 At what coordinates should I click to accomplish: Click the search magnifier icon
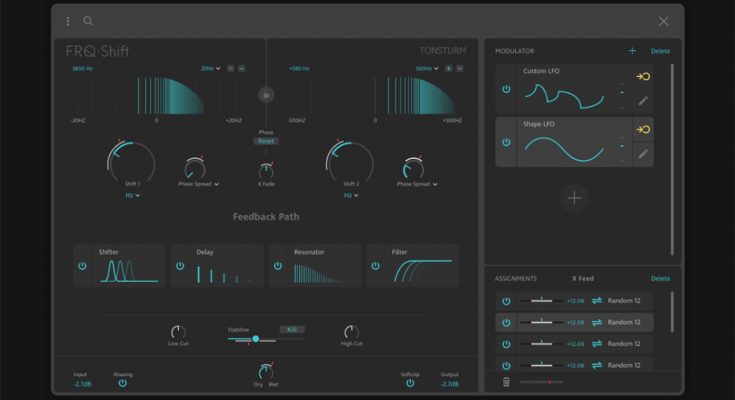pos(88,21)
